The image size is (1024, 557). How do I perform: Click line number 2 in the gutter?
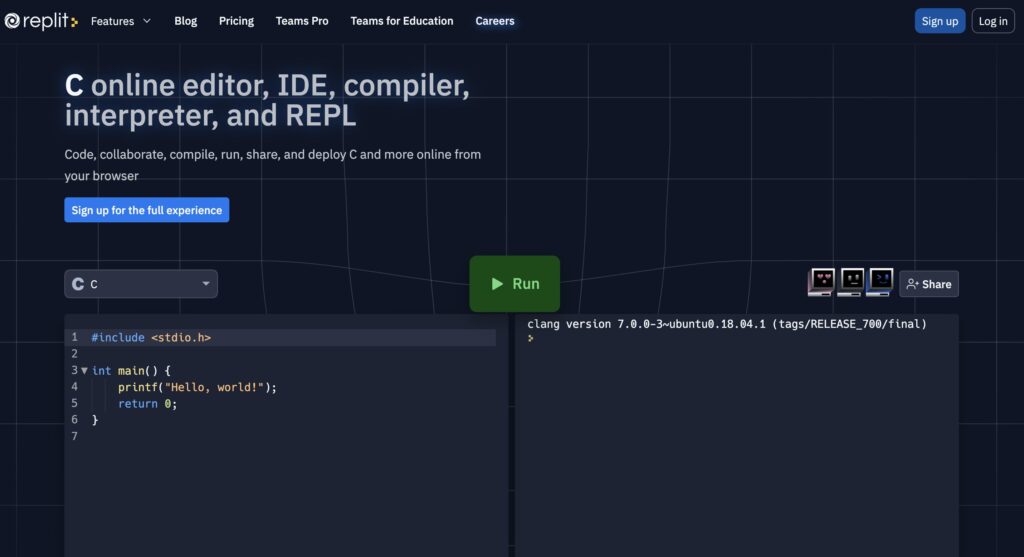pos(74,354)
